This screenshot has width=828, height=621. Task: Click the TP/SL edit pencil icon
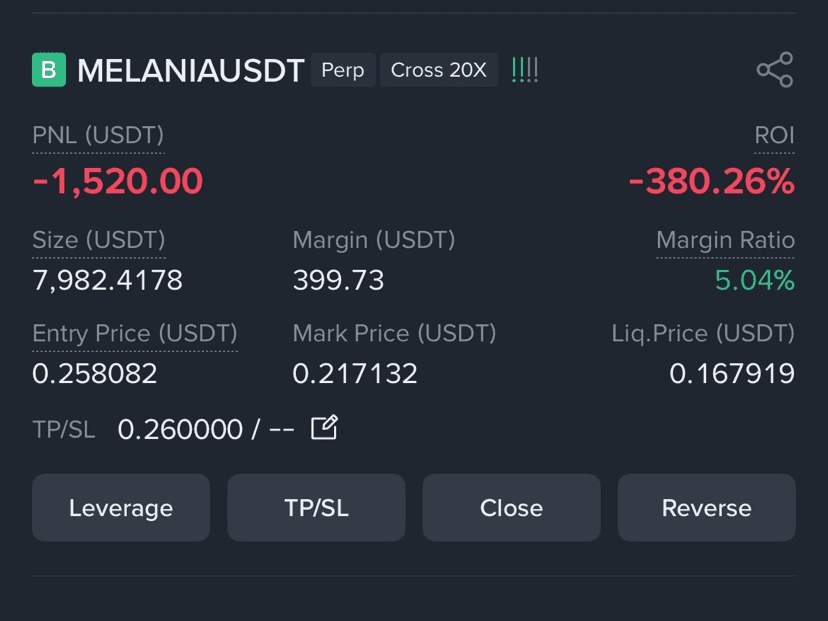coord(324,428)
